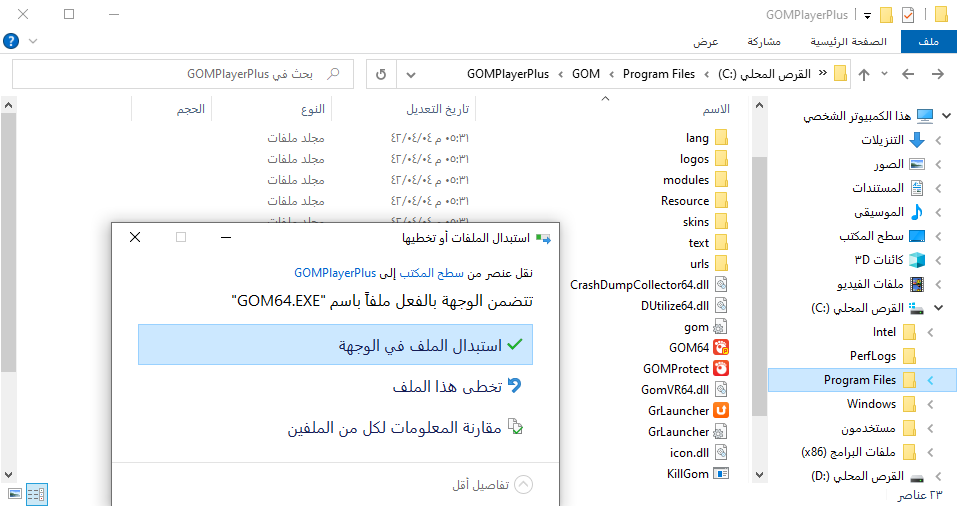Select the GOM64 application icon
Screen dimensions: 957x506
coord(721,348)
